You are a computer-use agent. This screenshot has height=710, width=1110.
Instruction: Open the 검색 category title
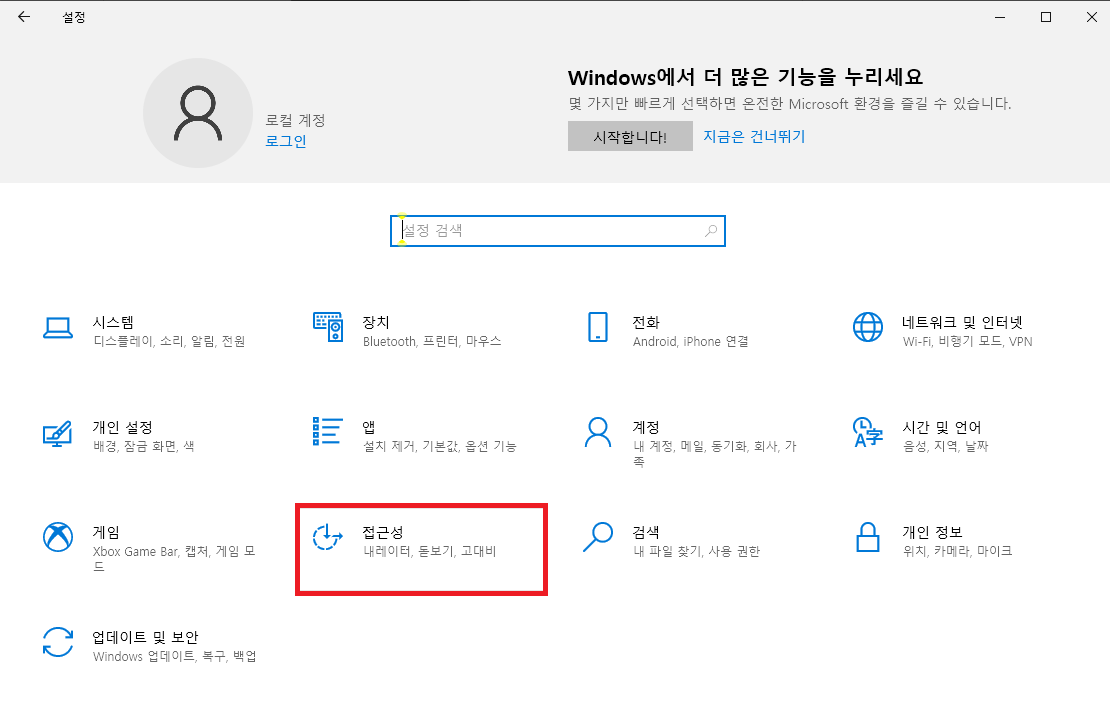point(646,532)
